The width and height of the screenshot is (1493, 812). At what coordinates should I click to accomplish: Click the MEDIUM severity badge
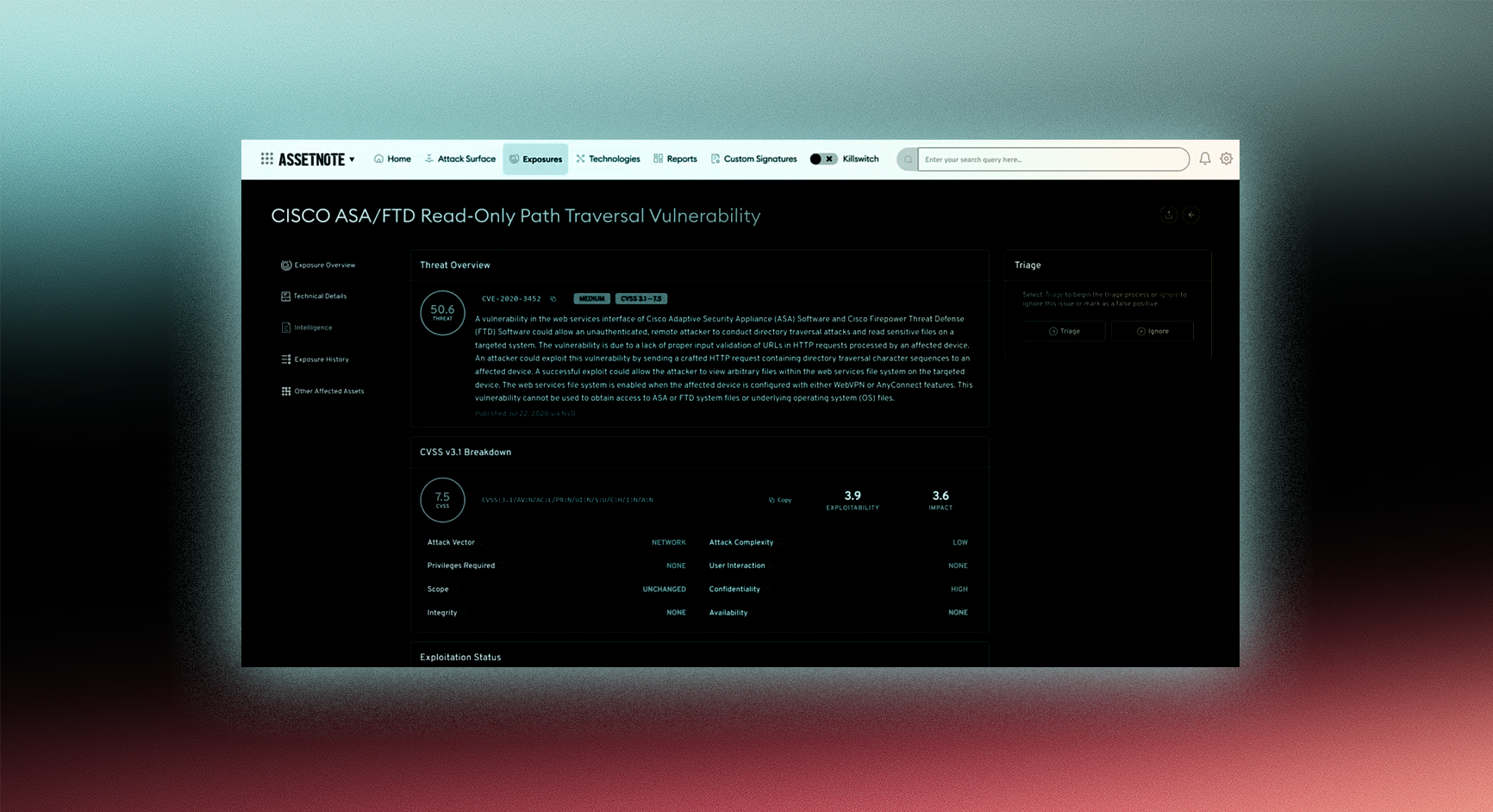591,298
